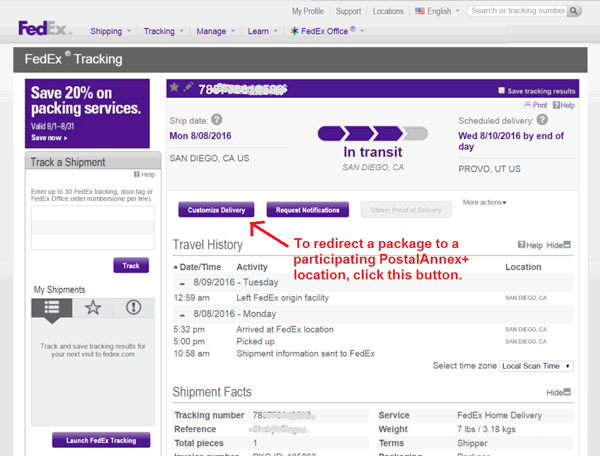Open My Profile
This screenshot has width=600, height=456.
click(308, 11)
